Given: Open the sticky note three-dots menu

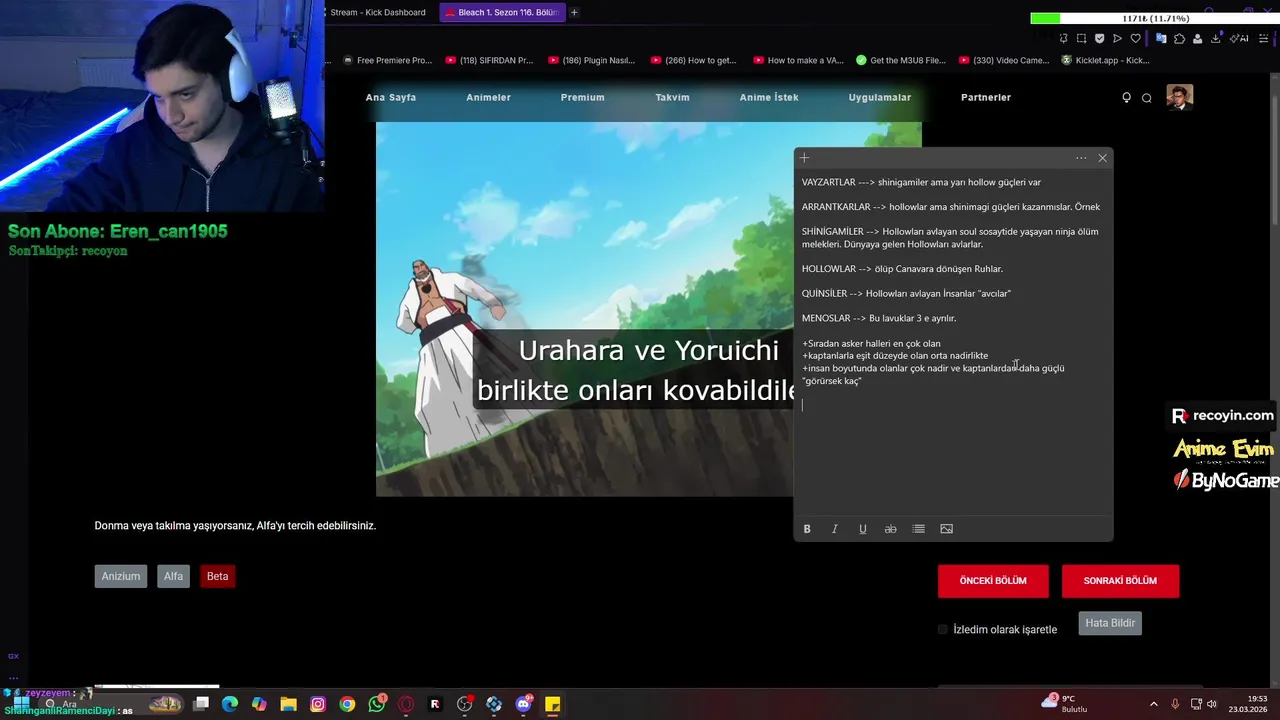Looking at the screenshot, I should (1081, 158).
